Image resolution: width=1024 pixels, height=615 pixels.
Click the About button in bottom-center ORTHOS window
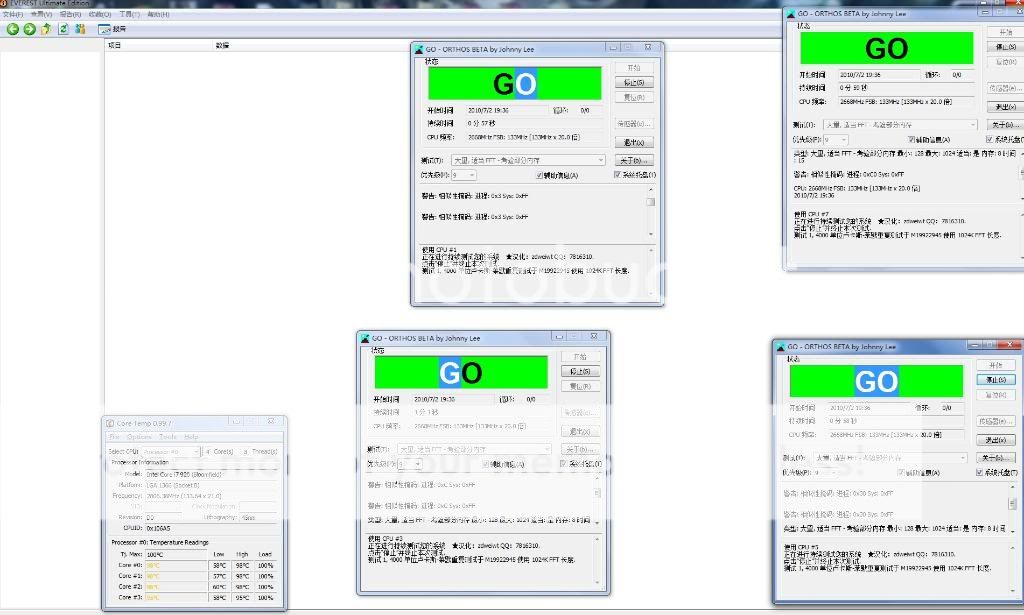[x=578, y=450]
